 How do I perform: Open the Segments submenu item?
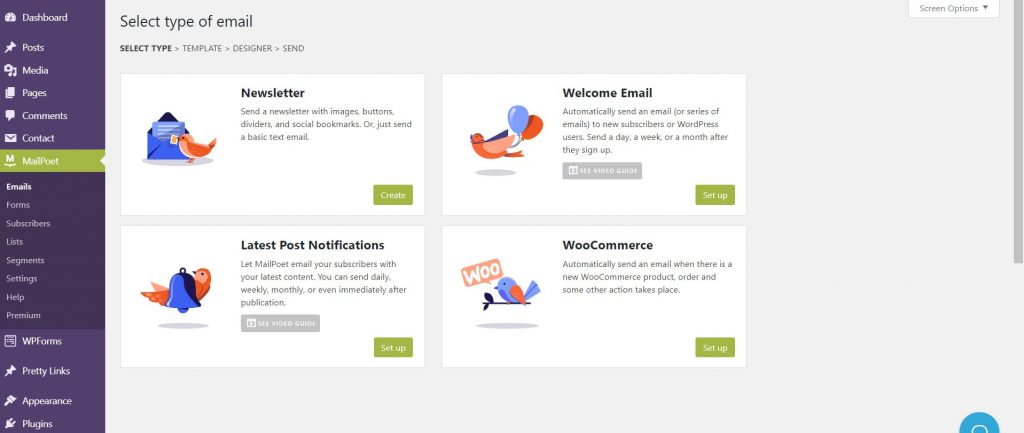[x=25, y=260]
